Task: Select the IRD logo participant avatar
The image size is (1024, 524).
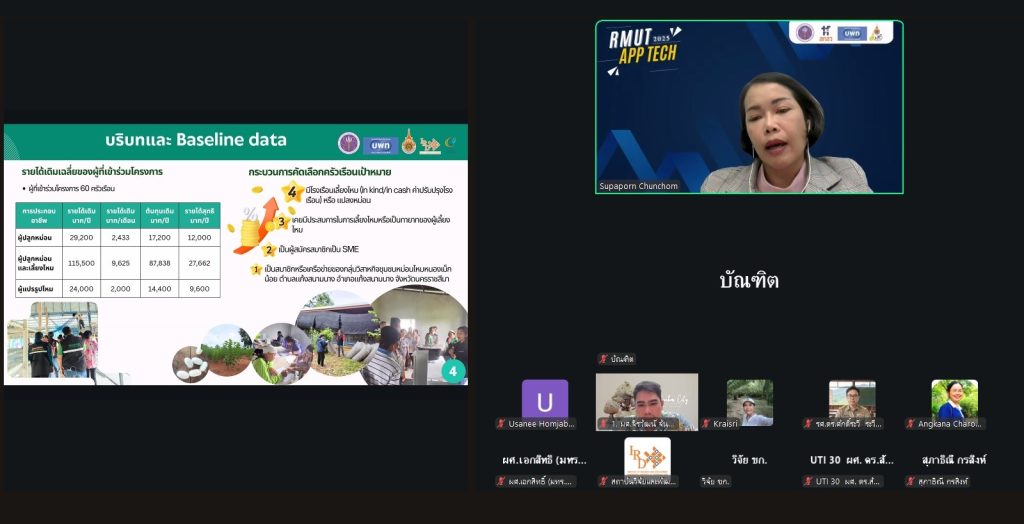Action: [647, 456]
